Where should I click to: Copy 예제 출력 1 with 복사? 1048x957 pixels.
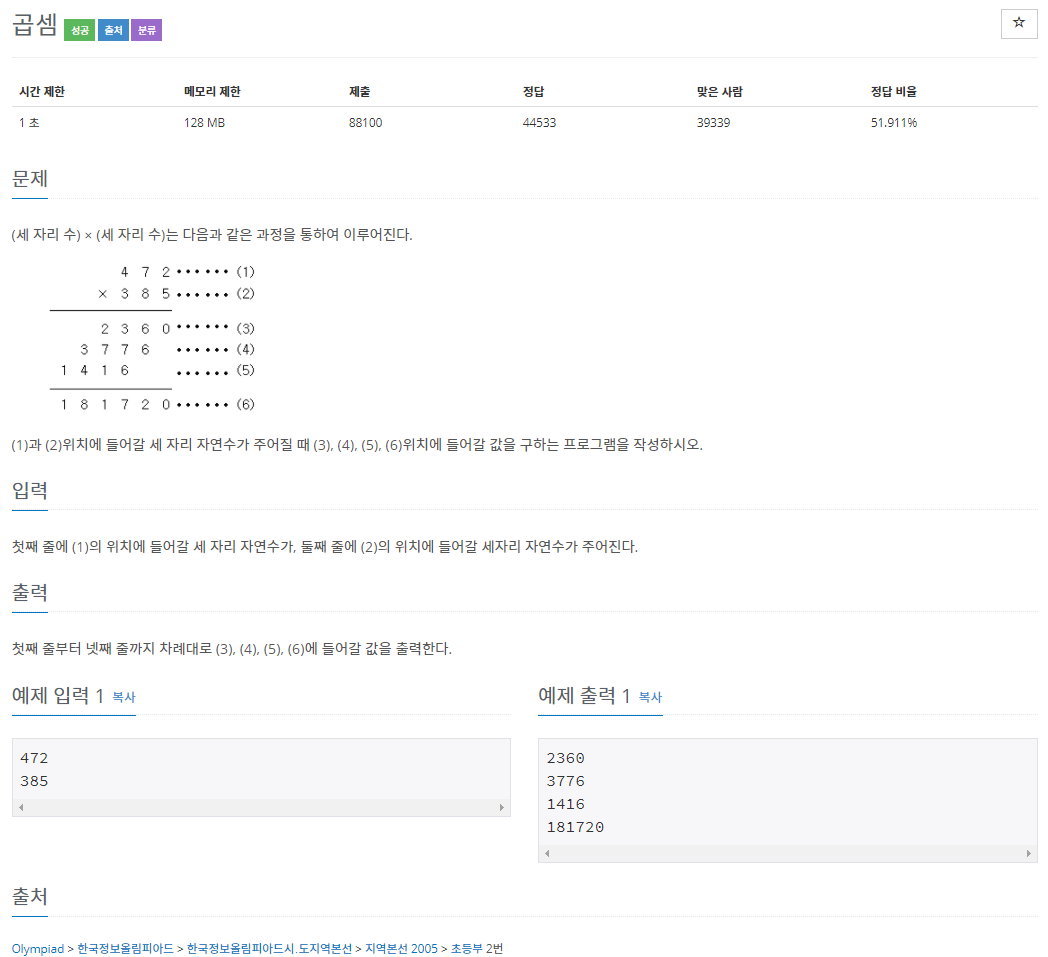[x=650, y=697]
